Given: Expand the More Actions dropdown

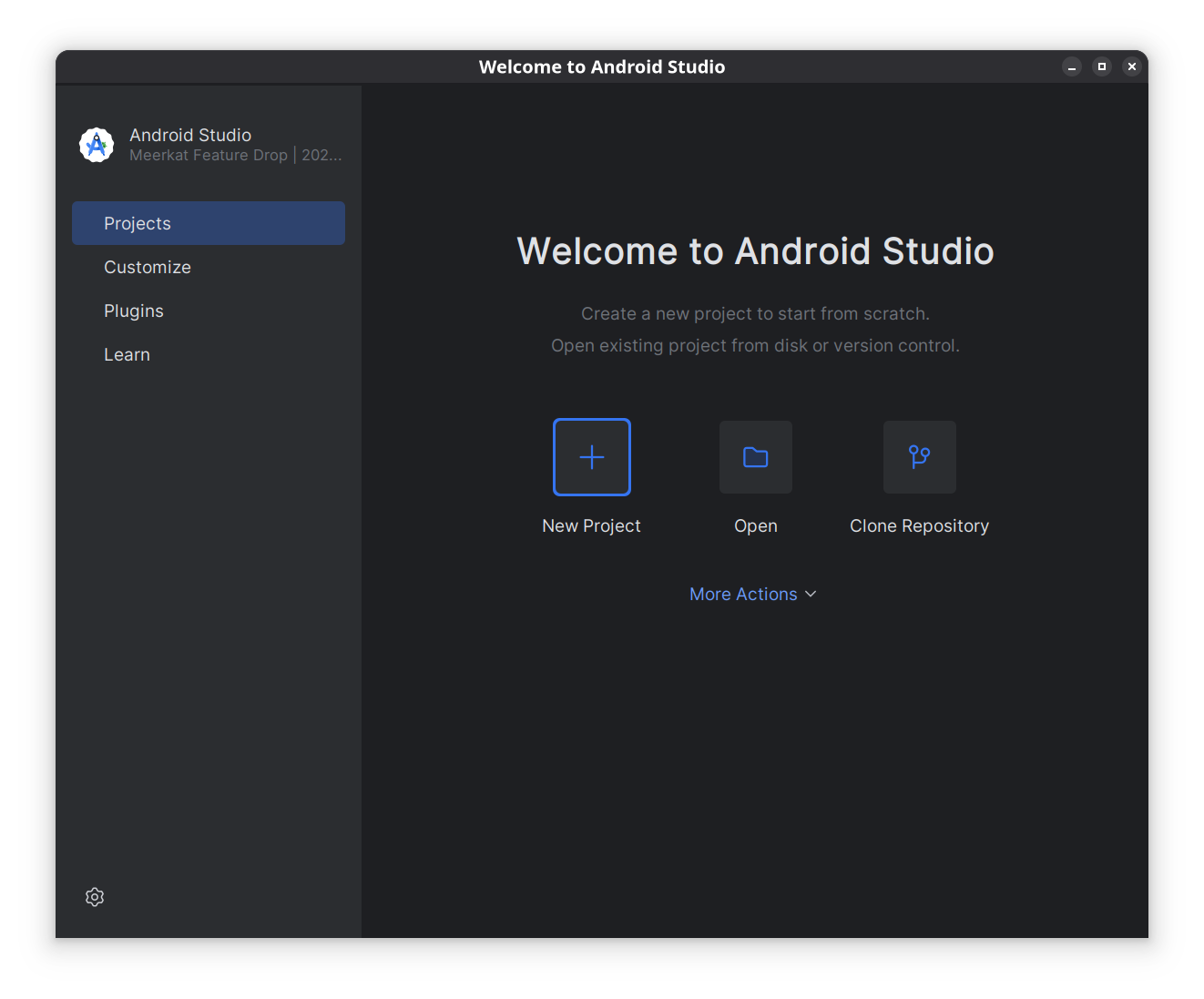Looking at the screenshot, I should coord(753,594).
